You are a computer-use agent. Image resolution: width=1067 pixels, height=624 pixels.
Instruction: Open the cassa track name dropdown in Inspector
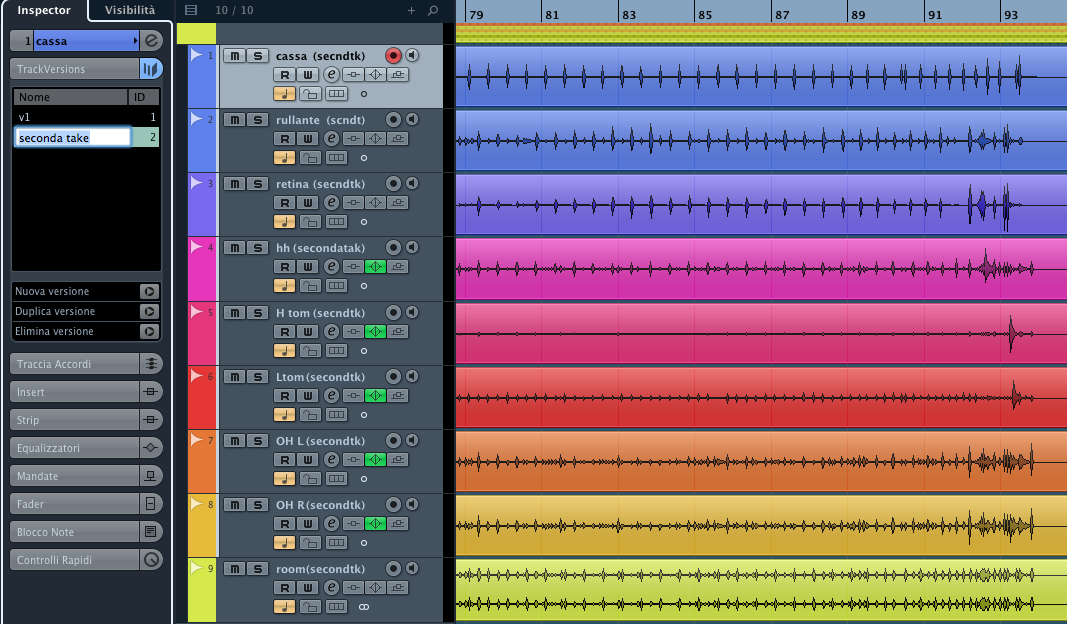tap(135, 41)
